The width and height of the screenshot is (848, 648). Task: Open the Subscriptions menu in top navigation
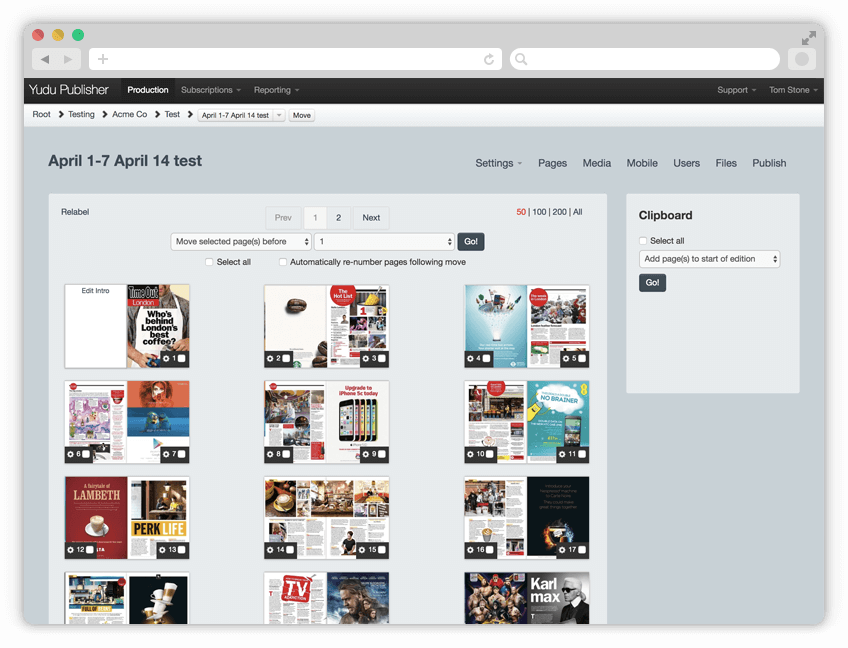[x=210, y=90]
